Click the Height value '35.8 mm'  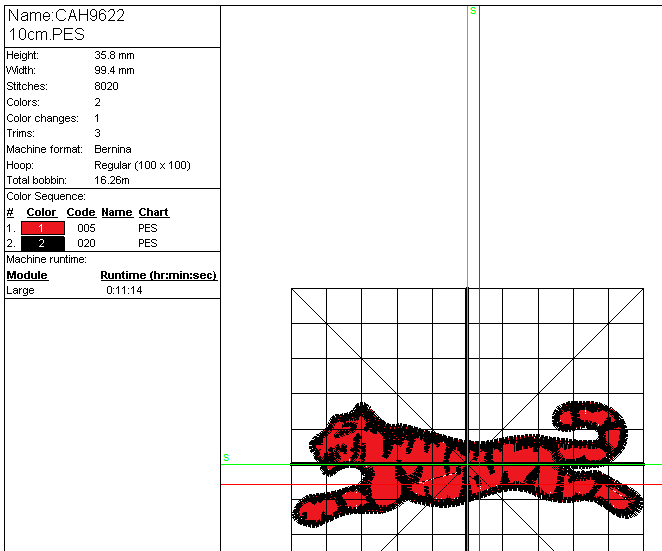point(114,55)
